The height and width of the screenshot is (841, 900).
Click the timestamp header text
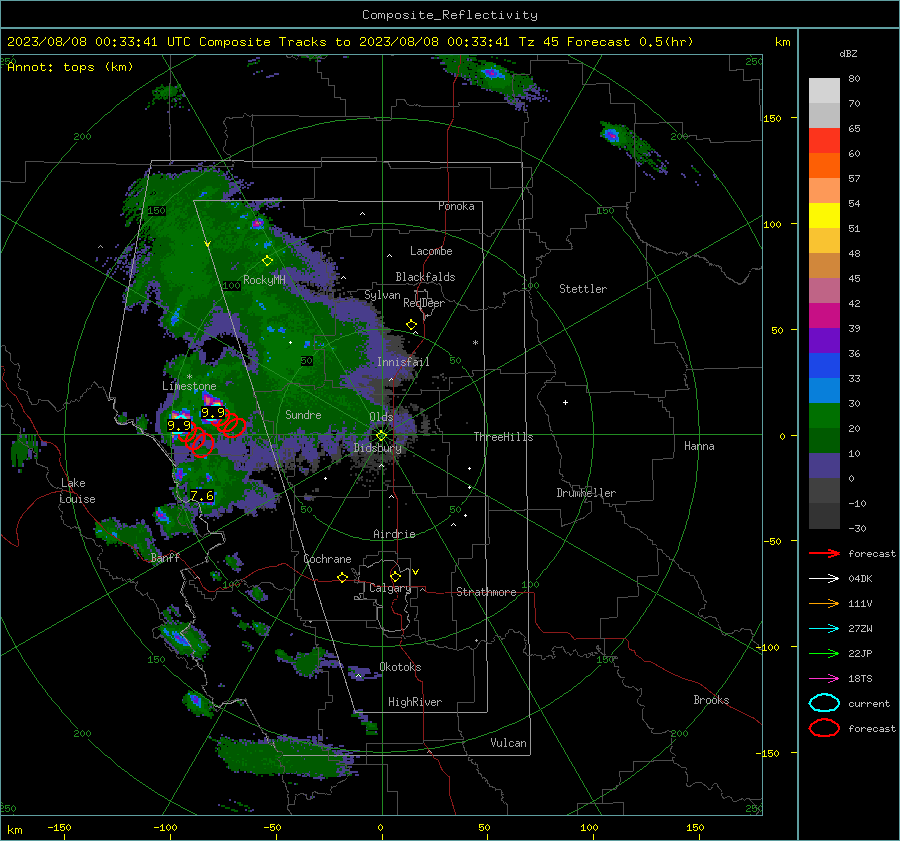click(x=350, y=42)
